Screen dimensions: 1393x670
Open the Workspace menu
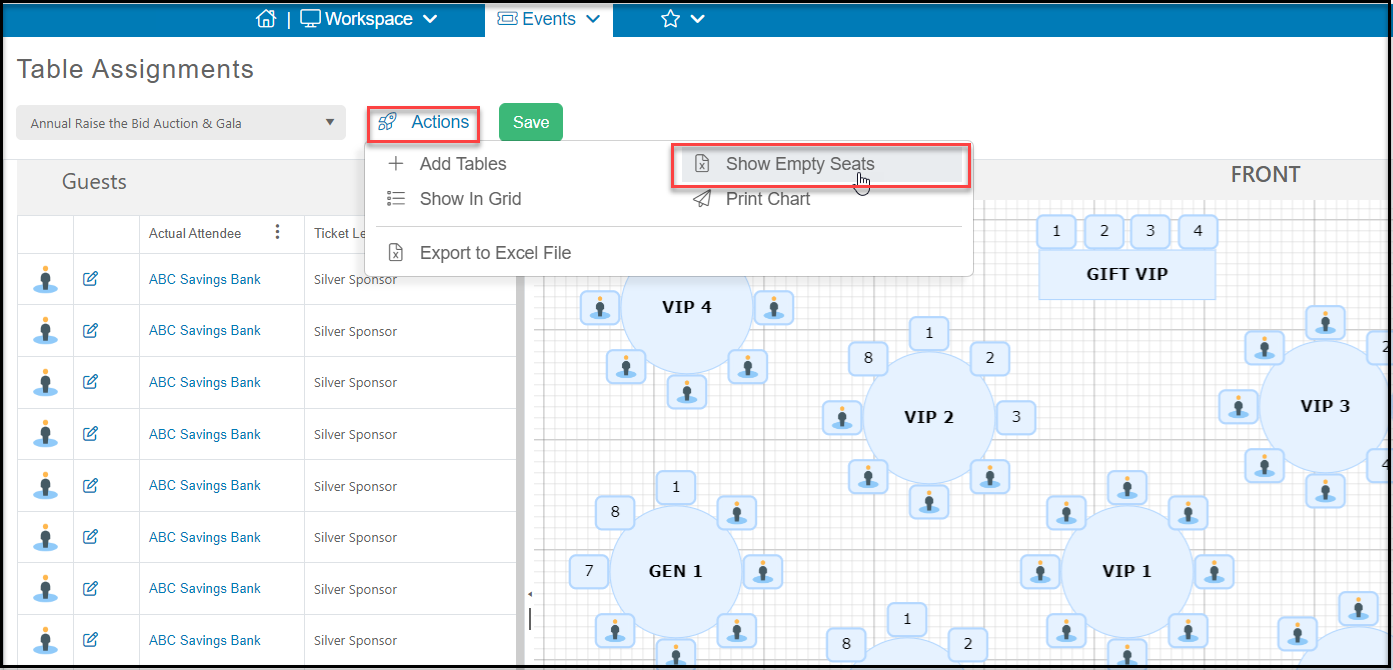pyautogui.click(x=369, y=19)
